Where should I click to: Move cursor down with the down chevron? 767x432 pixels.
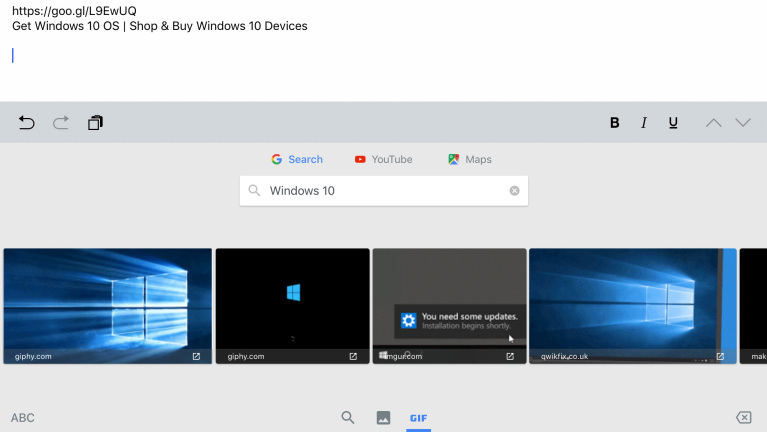[743, 123]
